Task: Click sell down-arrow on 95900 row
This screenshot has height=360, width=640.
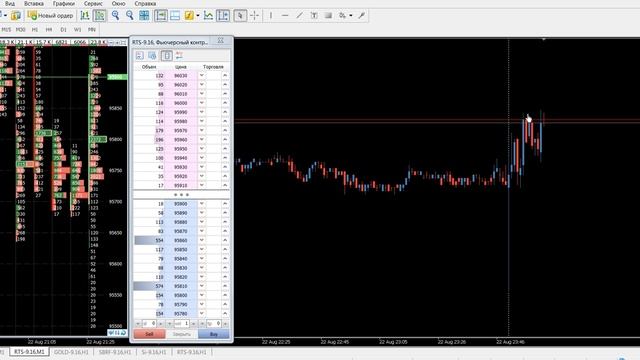Action: (202, 204)
